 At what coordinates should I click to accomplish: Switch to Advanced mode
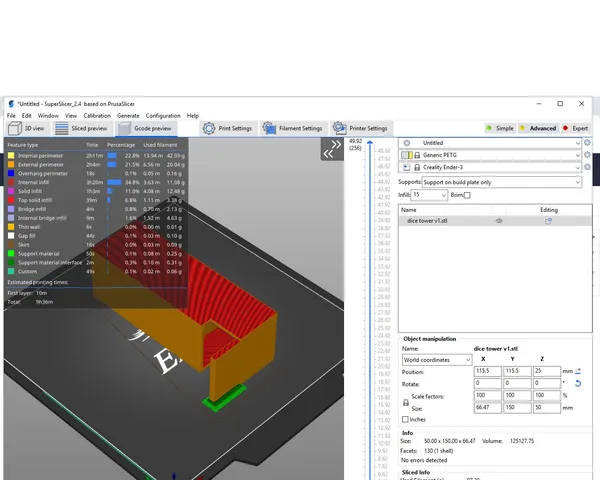[538, 129]
